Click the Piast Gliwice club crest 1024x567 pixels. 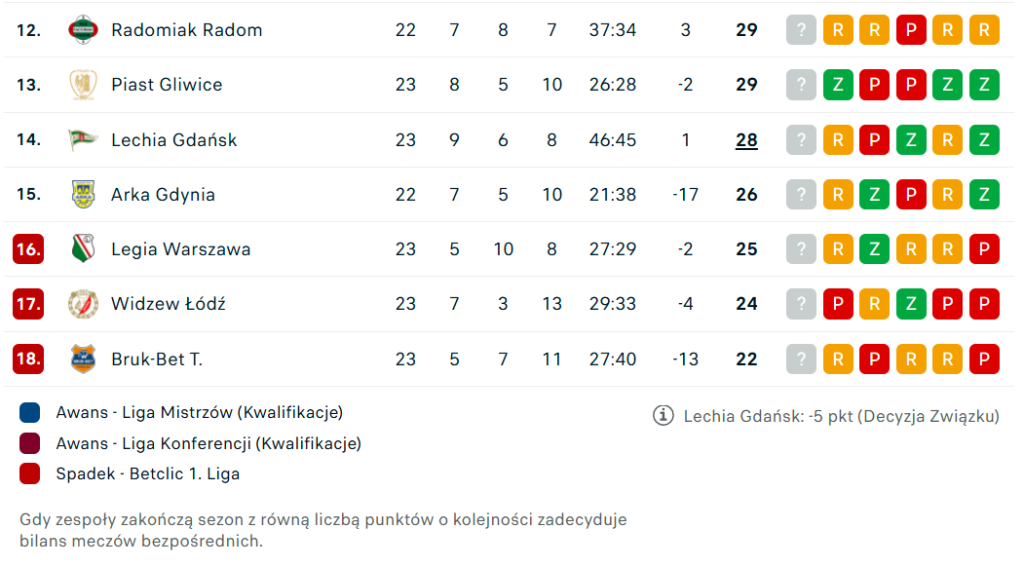[83, 85]
